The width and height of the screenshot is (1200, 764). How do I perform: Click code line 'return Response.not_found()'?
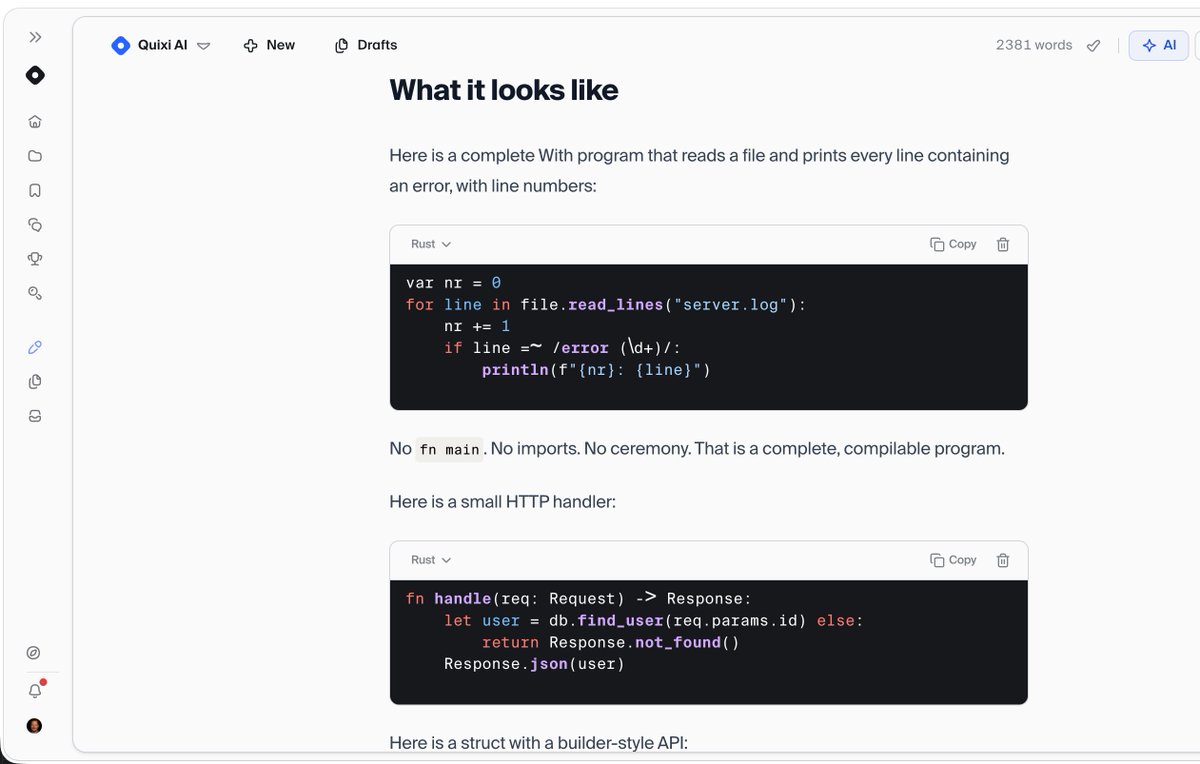(x=610, y=642)
